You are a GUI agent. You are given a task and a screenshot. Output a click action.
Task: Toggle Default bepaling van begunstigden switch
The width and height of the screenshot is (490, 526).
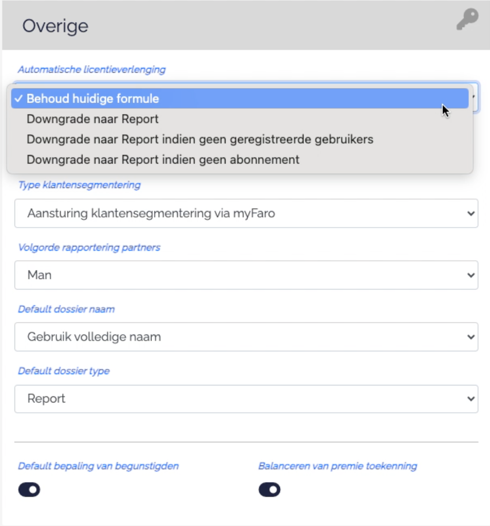(x=29, y=490)
